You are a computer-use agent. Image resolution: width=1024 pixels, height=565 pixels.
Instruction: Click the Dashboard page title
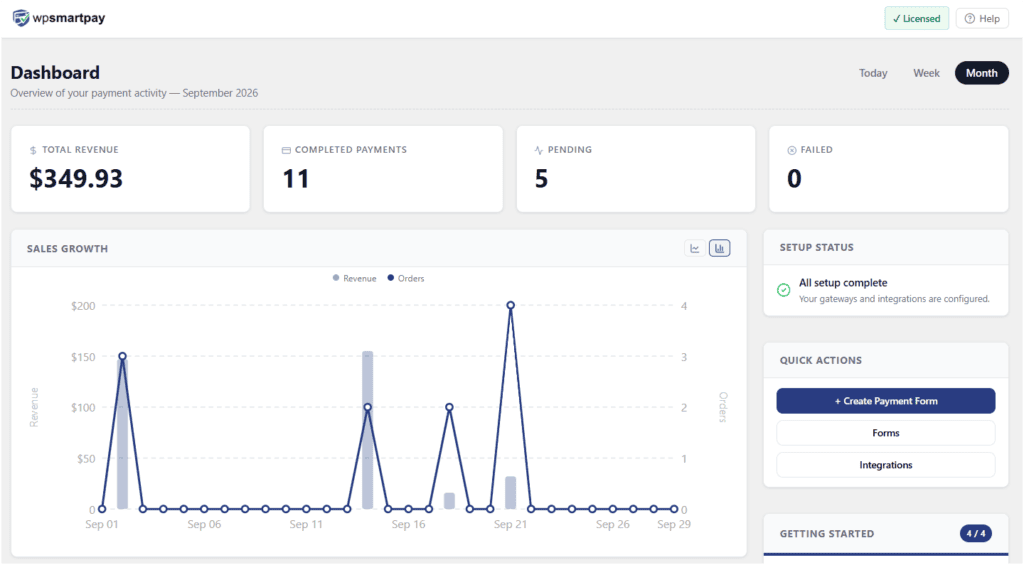(x=55, y=73)
